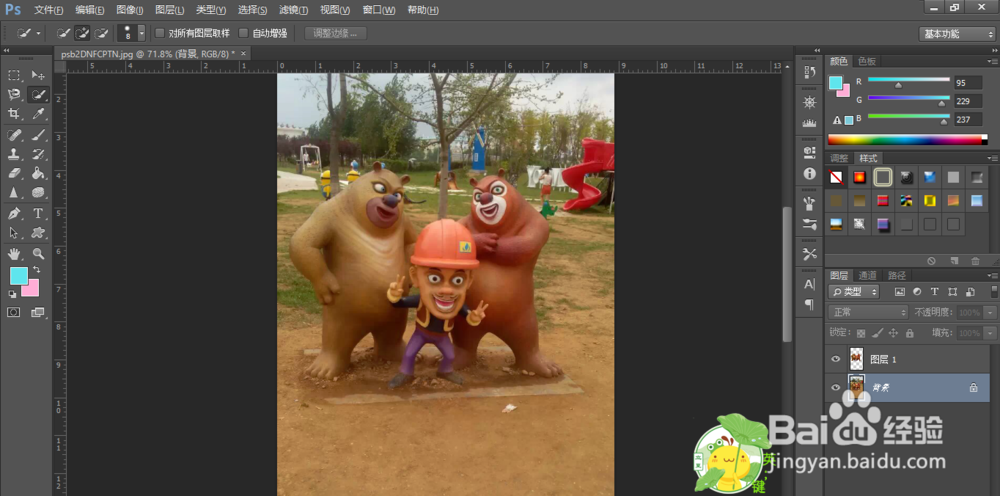Reset default foreground and background colors

tap(12, 294)
